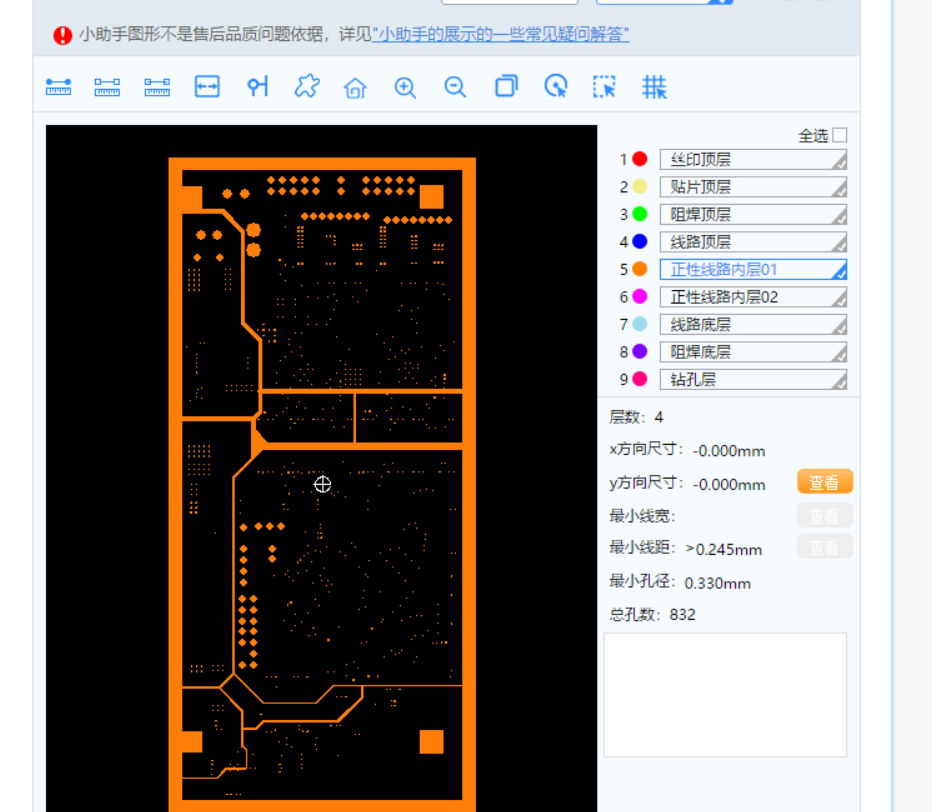Click the corner arrow on 线路顶层 box
The height and width of the screenshot is (812, 932).
839,244
